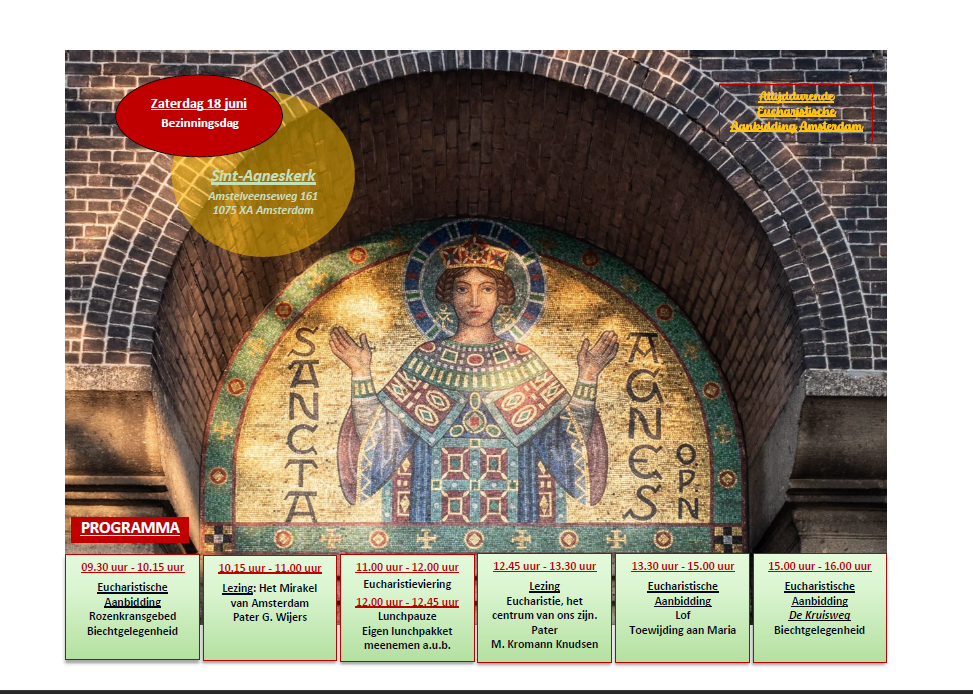
Task: Select the word 'Rozenkransgebed'
Action: [x=133, y=616]
